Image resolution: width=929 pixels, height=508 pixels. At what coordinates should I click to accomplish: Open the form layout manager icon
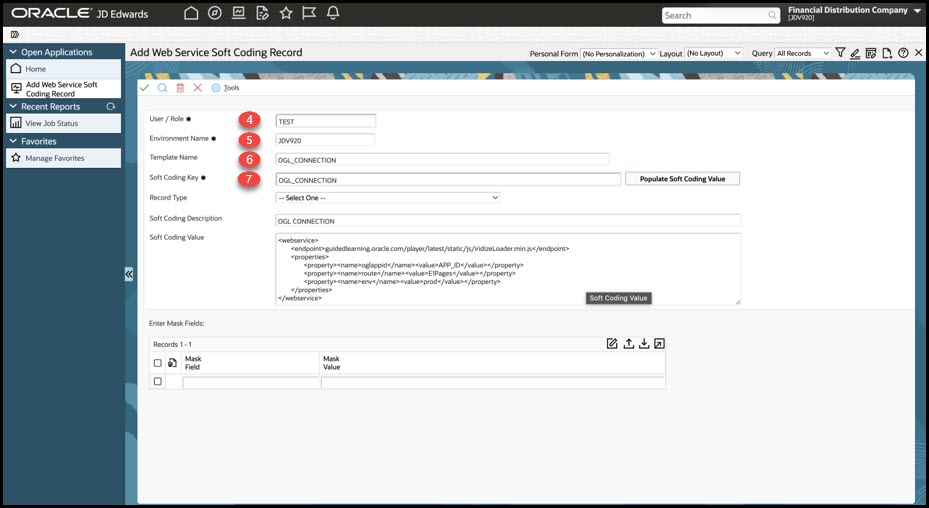pos(871,53)
